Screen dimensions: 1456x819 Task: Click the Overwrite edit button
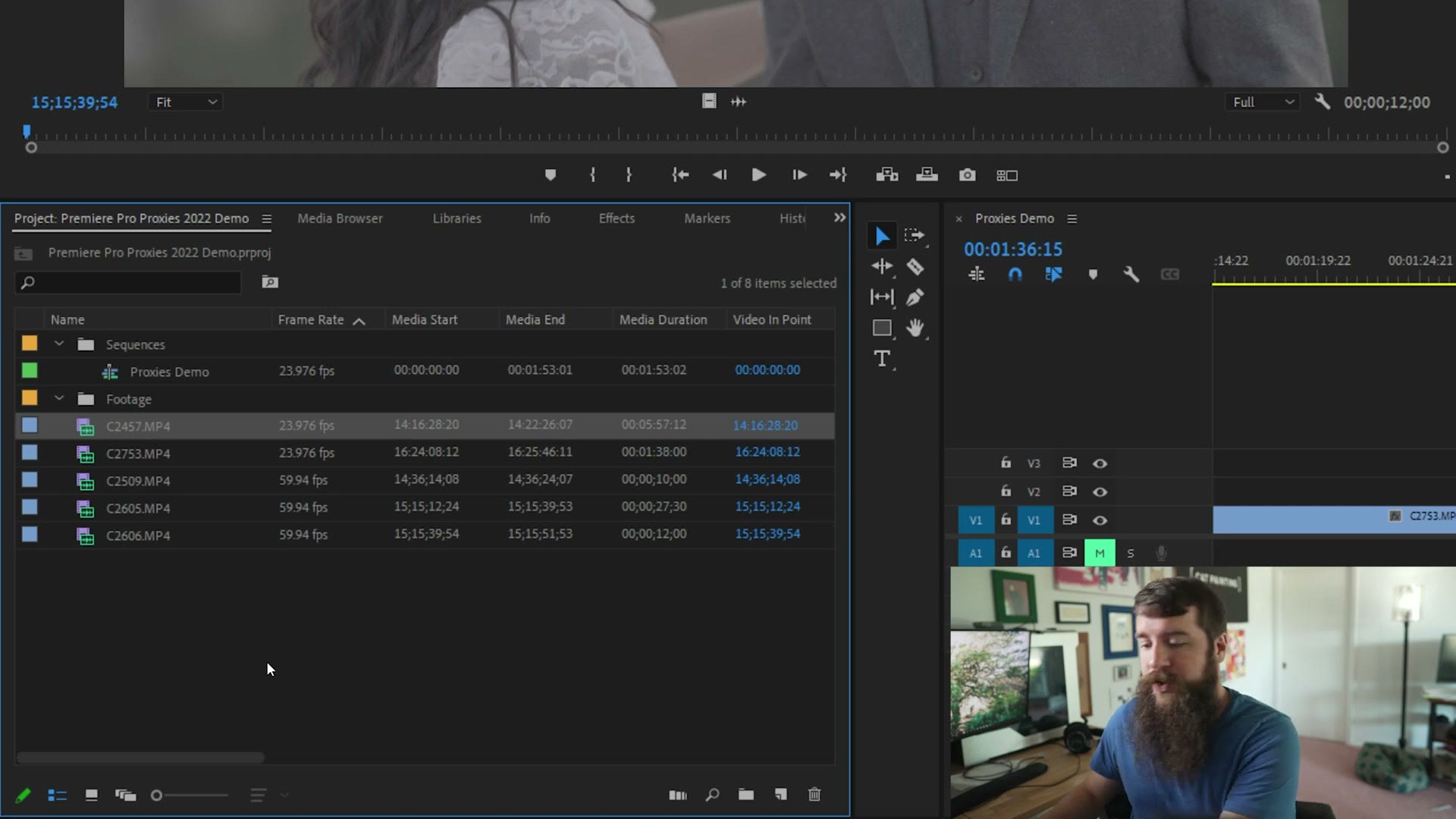click(927, 175)
